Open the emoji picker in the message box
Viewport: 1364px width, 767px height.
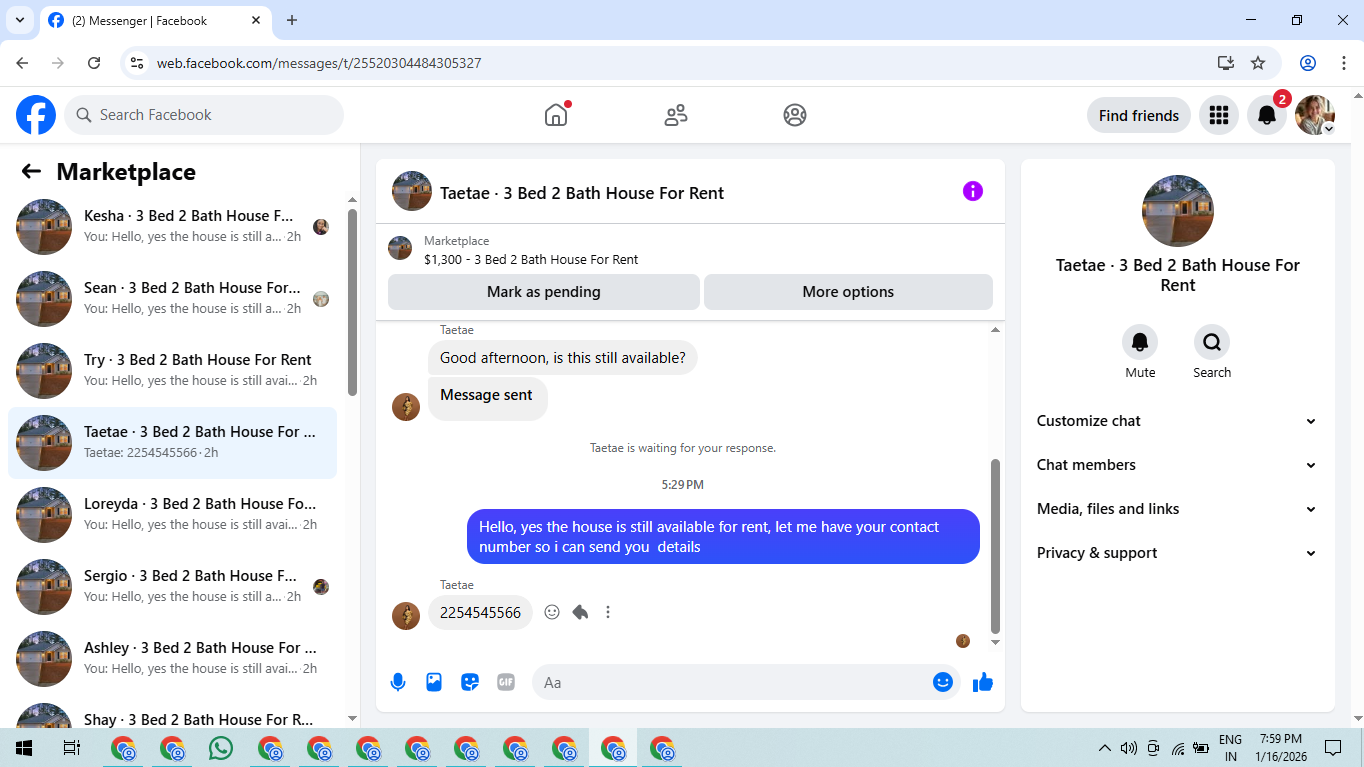coord(943,682)
